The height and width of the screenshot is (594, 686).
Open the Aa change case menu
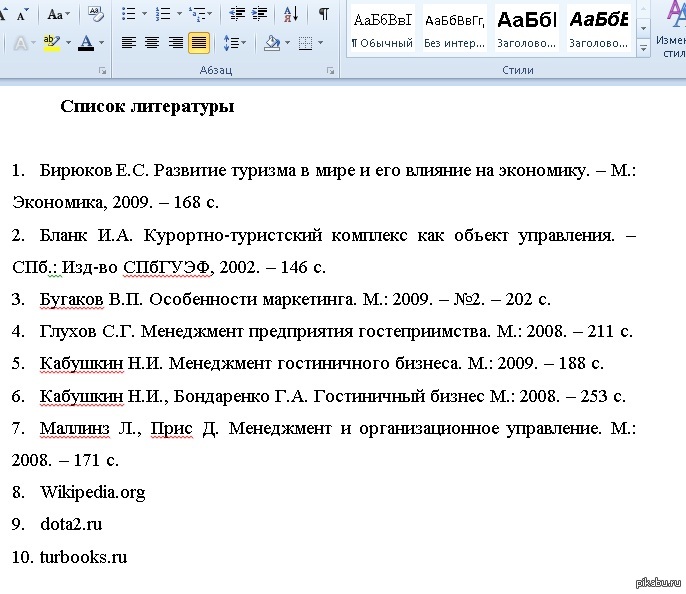point(58,14)
